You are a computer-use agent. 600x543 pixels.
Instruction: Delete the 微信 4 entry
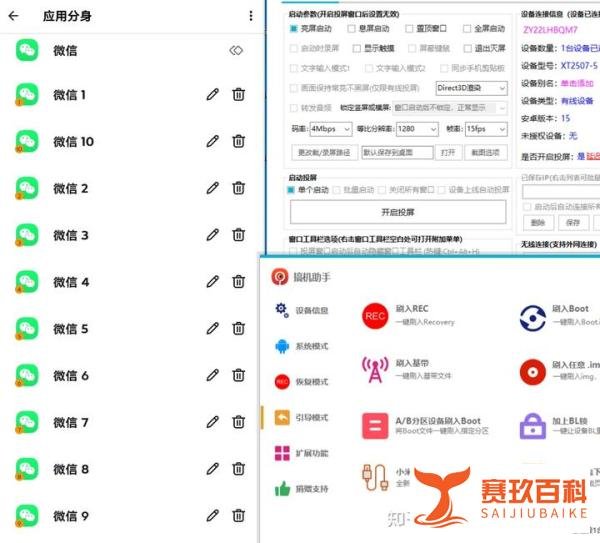click(x=238, y=282)
